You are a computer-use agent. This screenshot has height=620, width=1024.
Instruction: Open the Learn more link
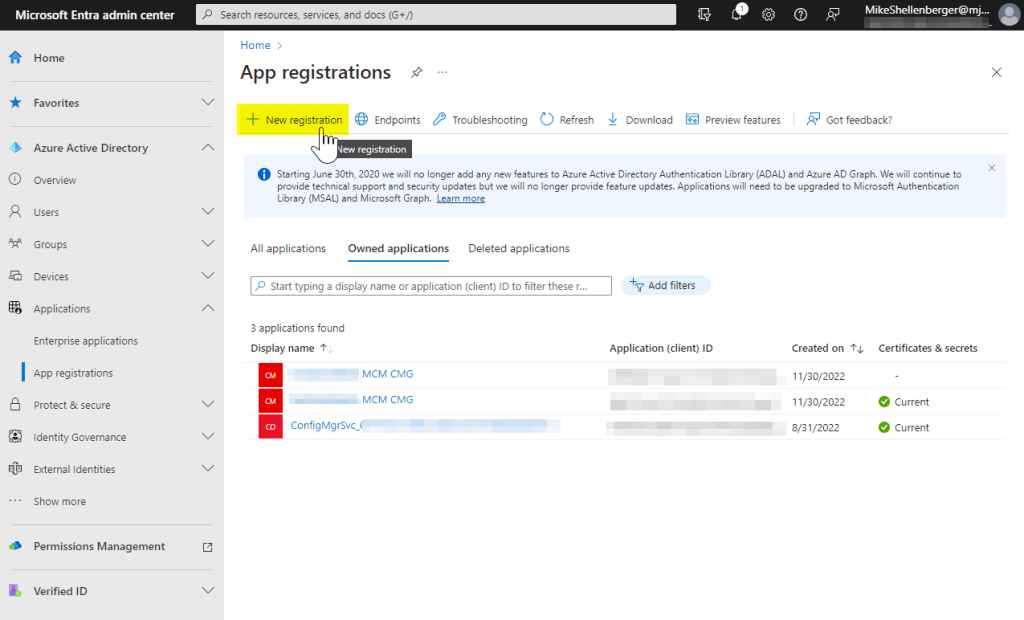click(x=460, y=199)
